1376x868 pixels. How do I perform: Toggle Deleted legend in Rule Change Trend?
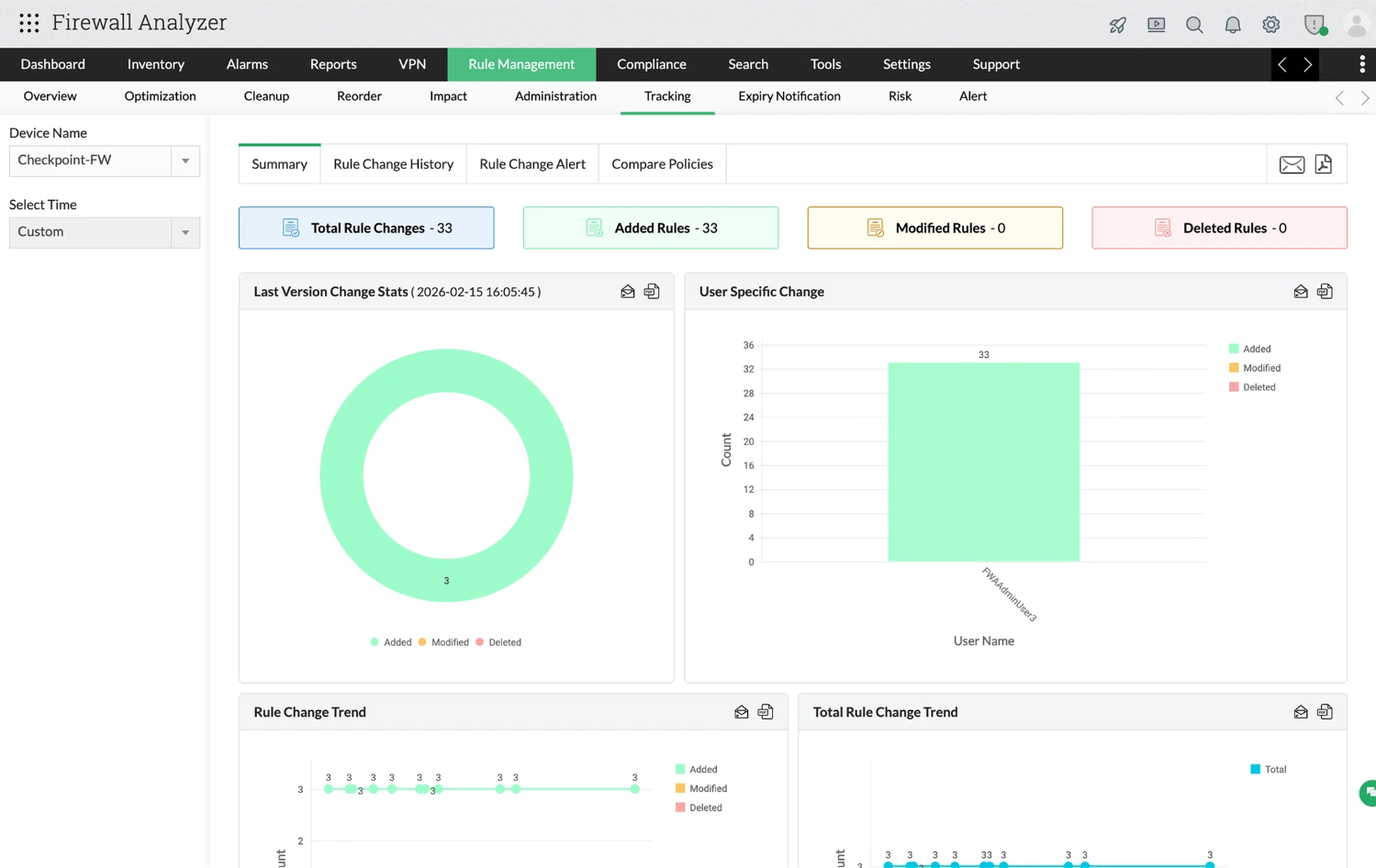[699, 807]
